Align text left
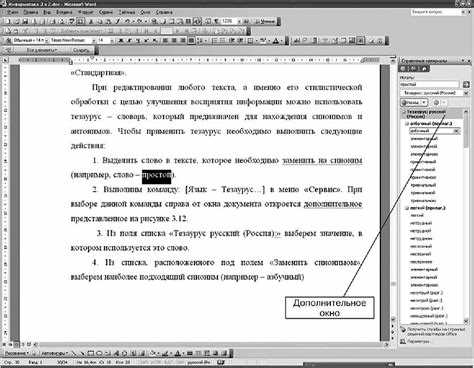 [165, 40]
